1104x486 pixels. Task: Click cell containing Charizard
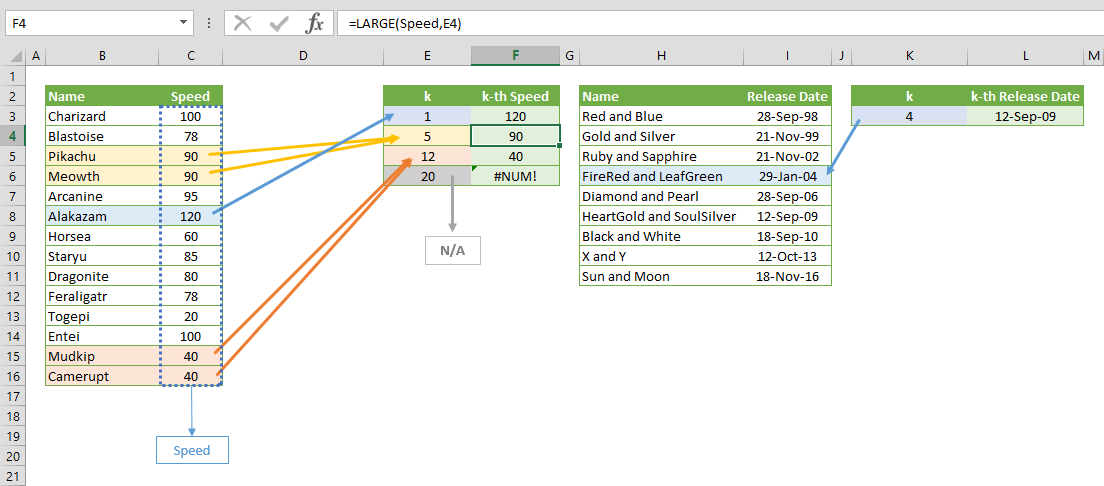(x=103, y=116)
